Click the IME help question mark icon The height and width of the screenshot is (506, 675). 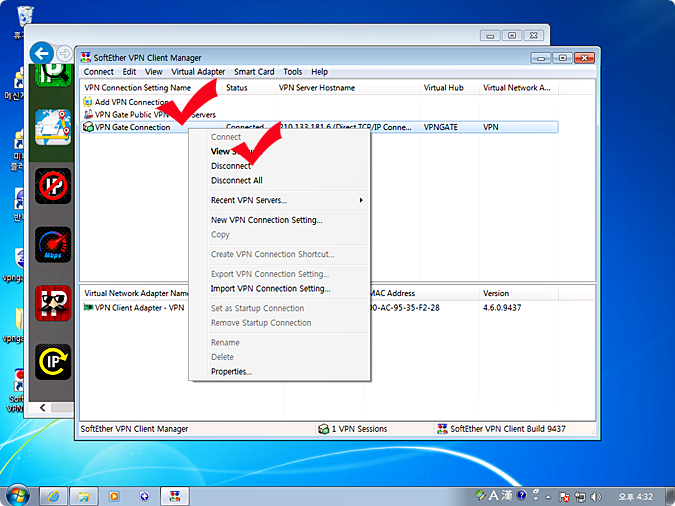click(x=521, y=496)
